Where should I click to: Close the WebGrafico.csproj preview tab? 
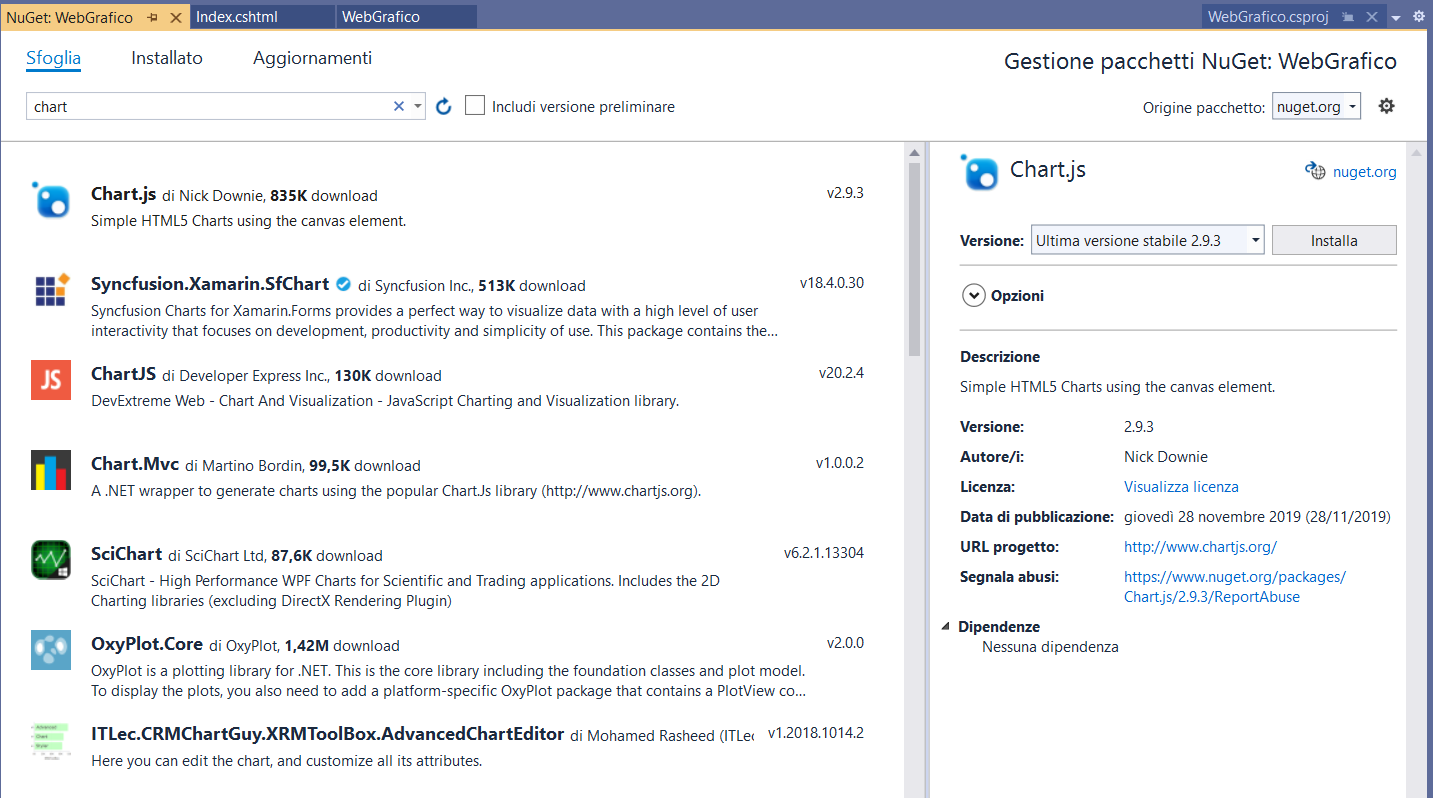(x=1372, y=17)
